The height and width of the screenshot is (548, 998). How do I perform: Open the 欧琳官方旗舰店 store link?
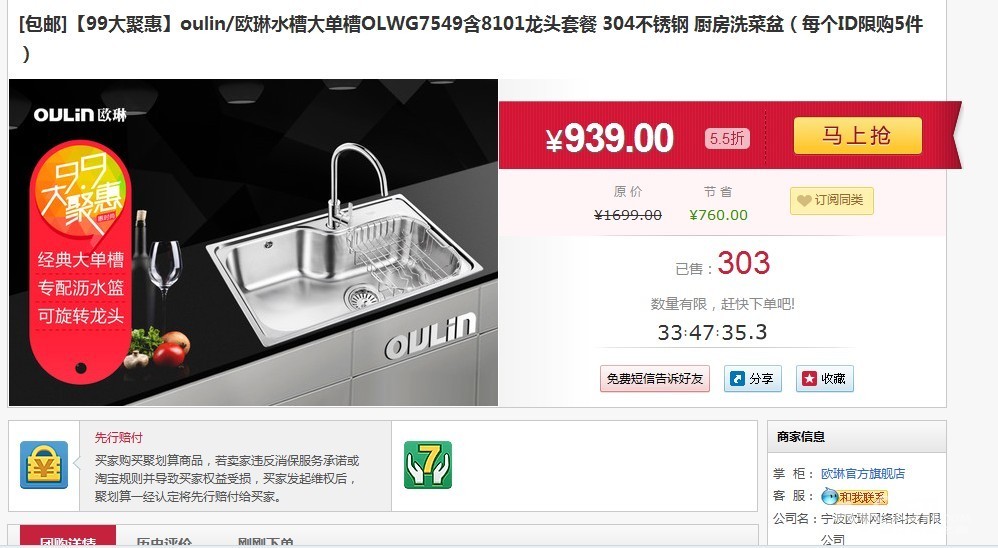coord(862,474)
